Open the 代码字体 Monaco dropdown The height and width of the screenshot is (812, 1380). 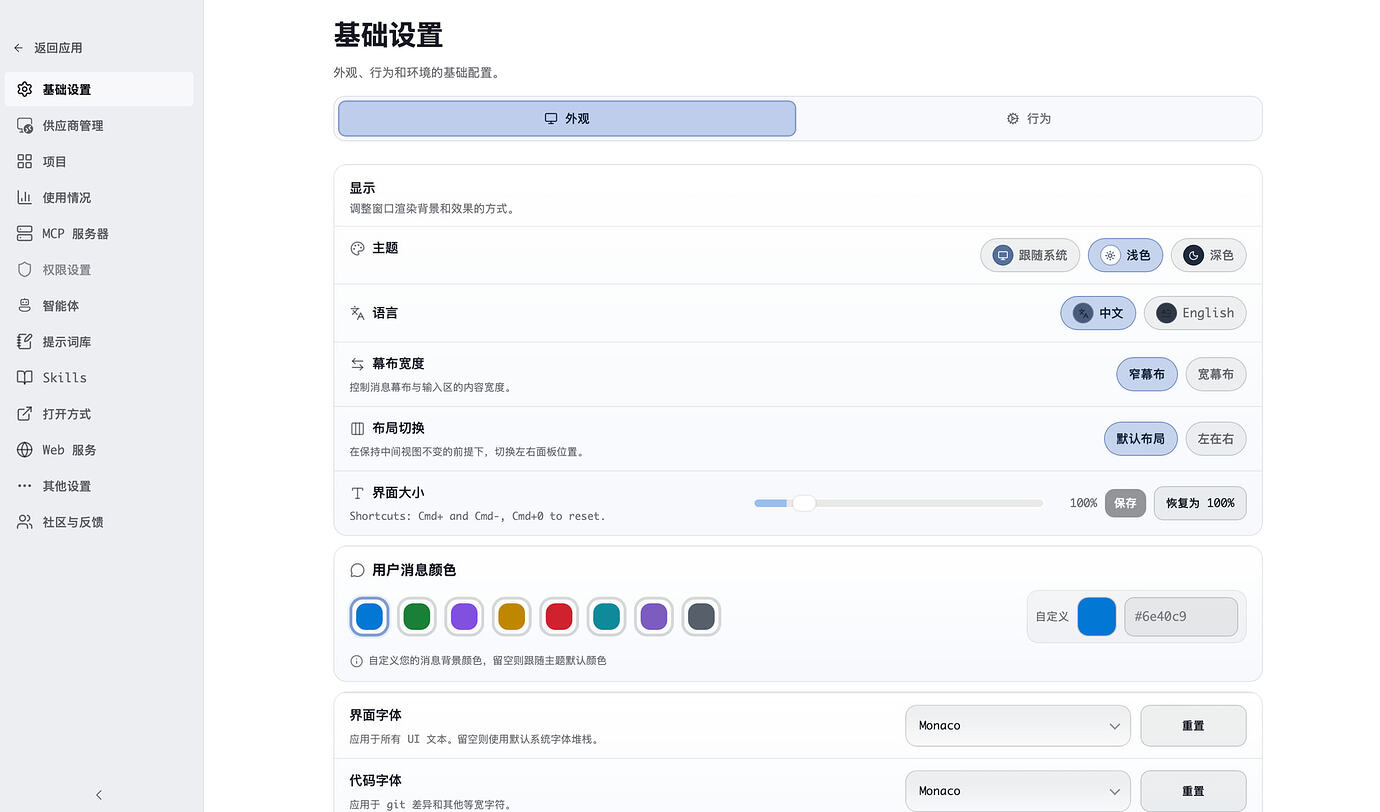(1018, 791)
